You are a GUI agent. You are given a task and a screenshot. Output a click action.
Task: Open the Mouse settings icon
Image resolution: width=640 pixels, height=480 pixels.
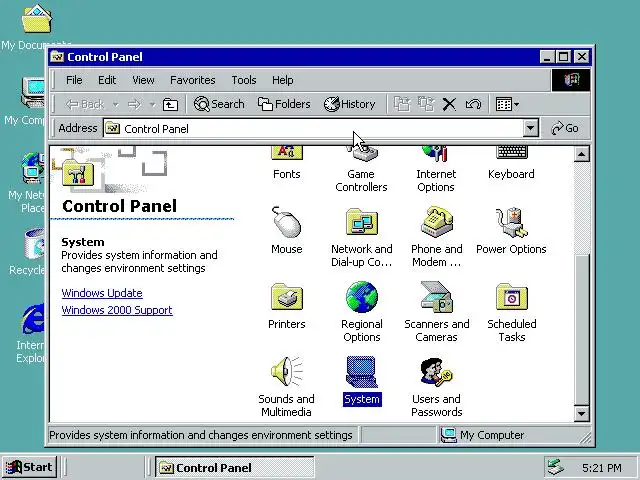click(287, 231)
